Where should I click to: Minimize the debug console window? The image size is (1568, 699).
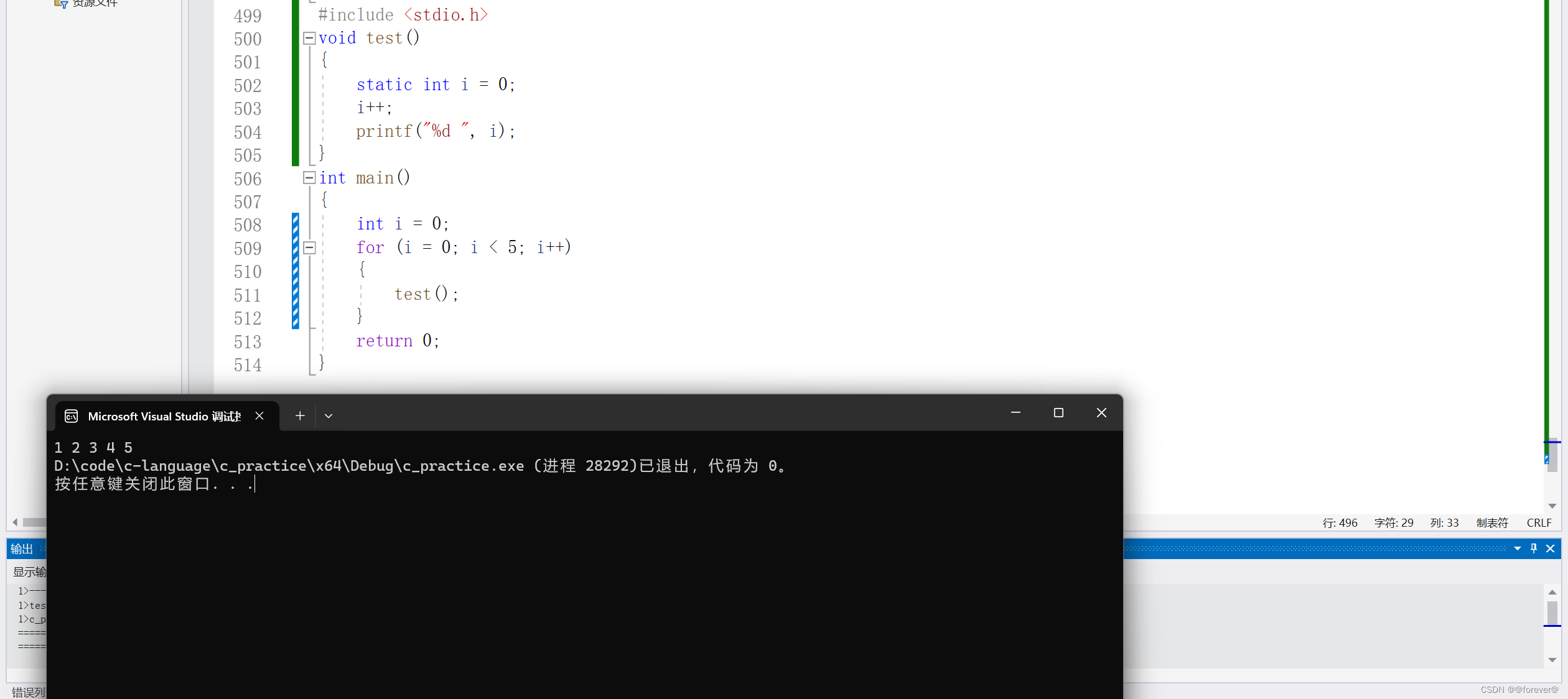[x=1015, y=413]
